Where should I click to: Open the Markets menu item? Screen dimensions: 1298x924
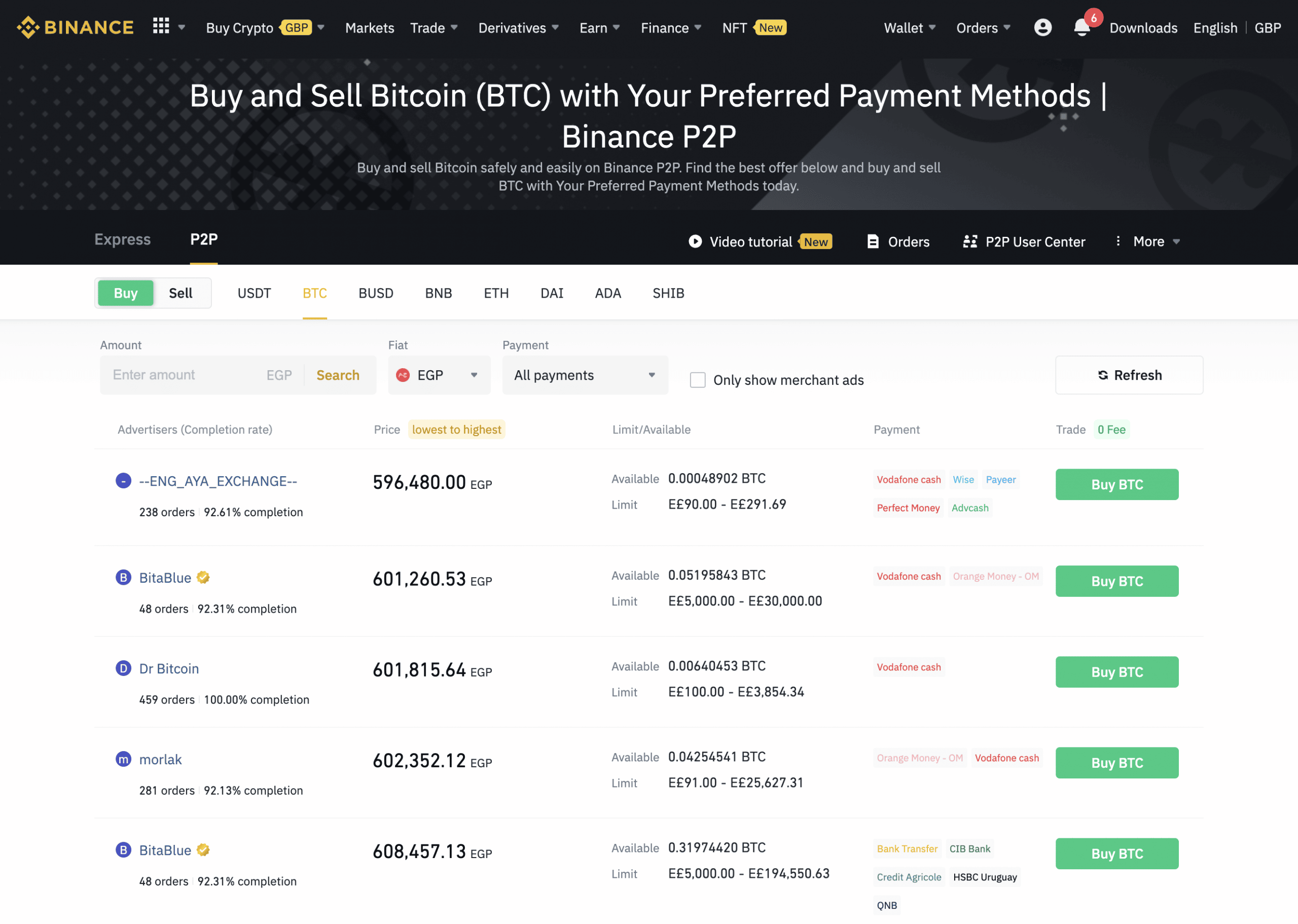(370, 28)
